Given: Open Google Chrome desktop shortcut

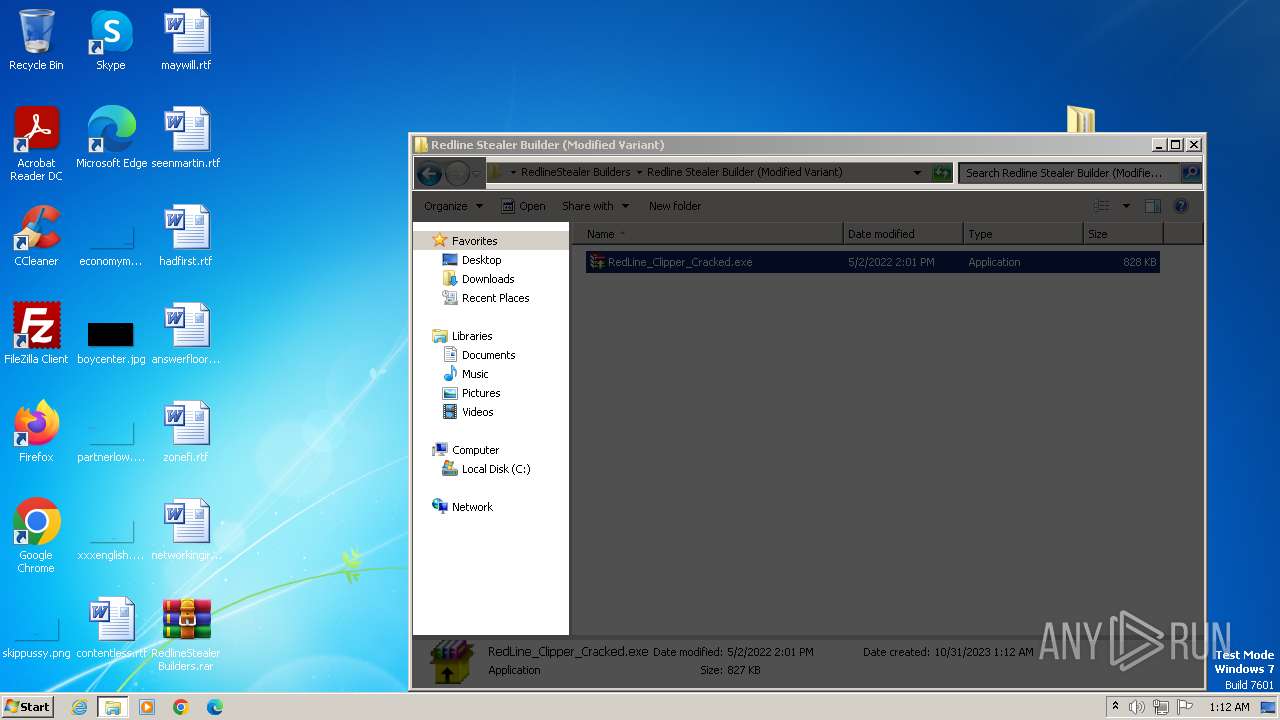Looking at the screenshot, I should (x=36, y=536).
